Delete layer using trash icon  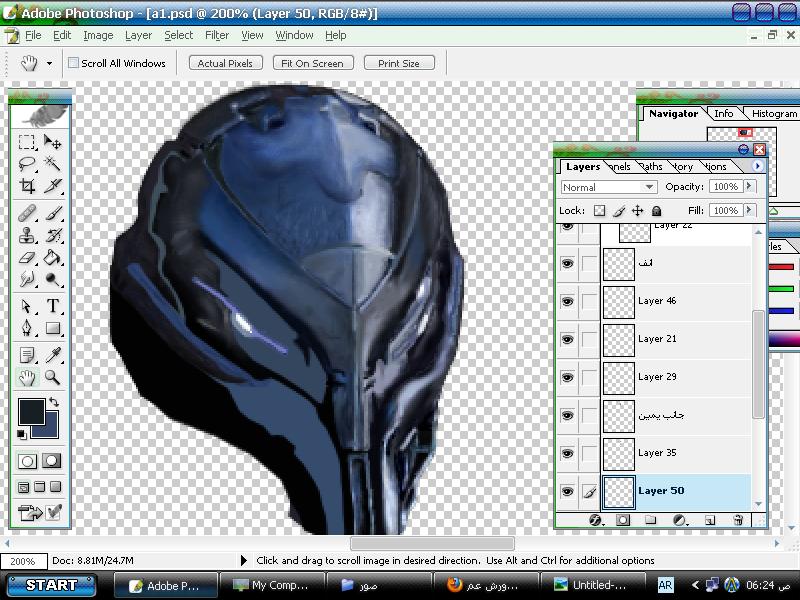(739, 520)
